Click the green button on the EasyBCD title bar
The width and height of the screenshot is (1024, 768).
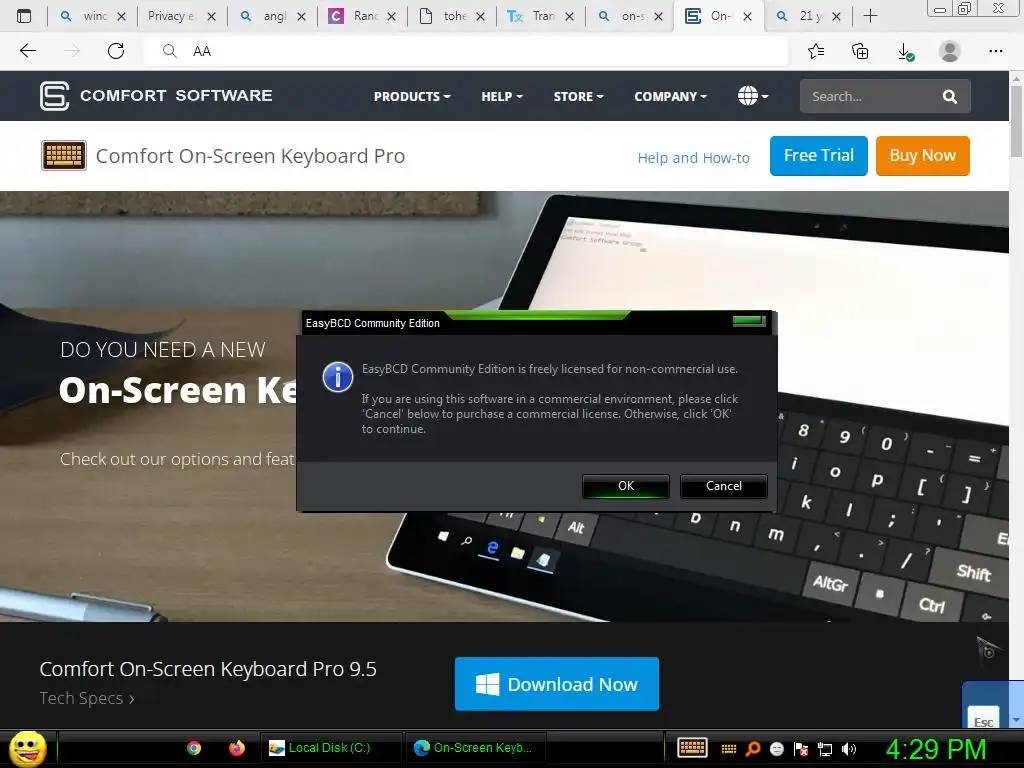[748, 321]
